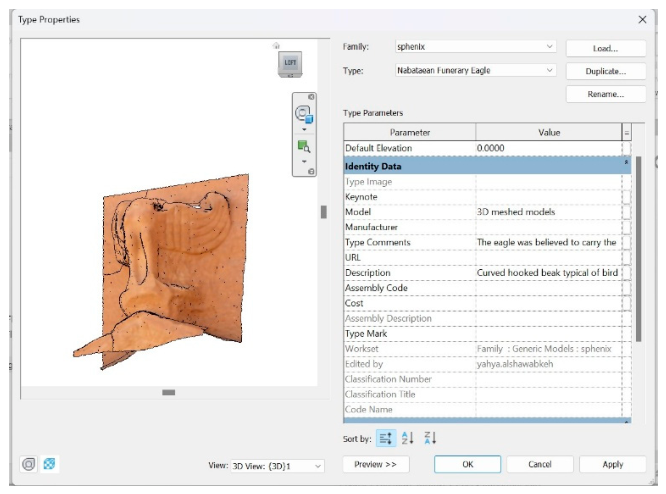The height and width of the screenshot is (494, 666).
Task: Open the Steering Wheels navigation tool
Action: point(304,114)
